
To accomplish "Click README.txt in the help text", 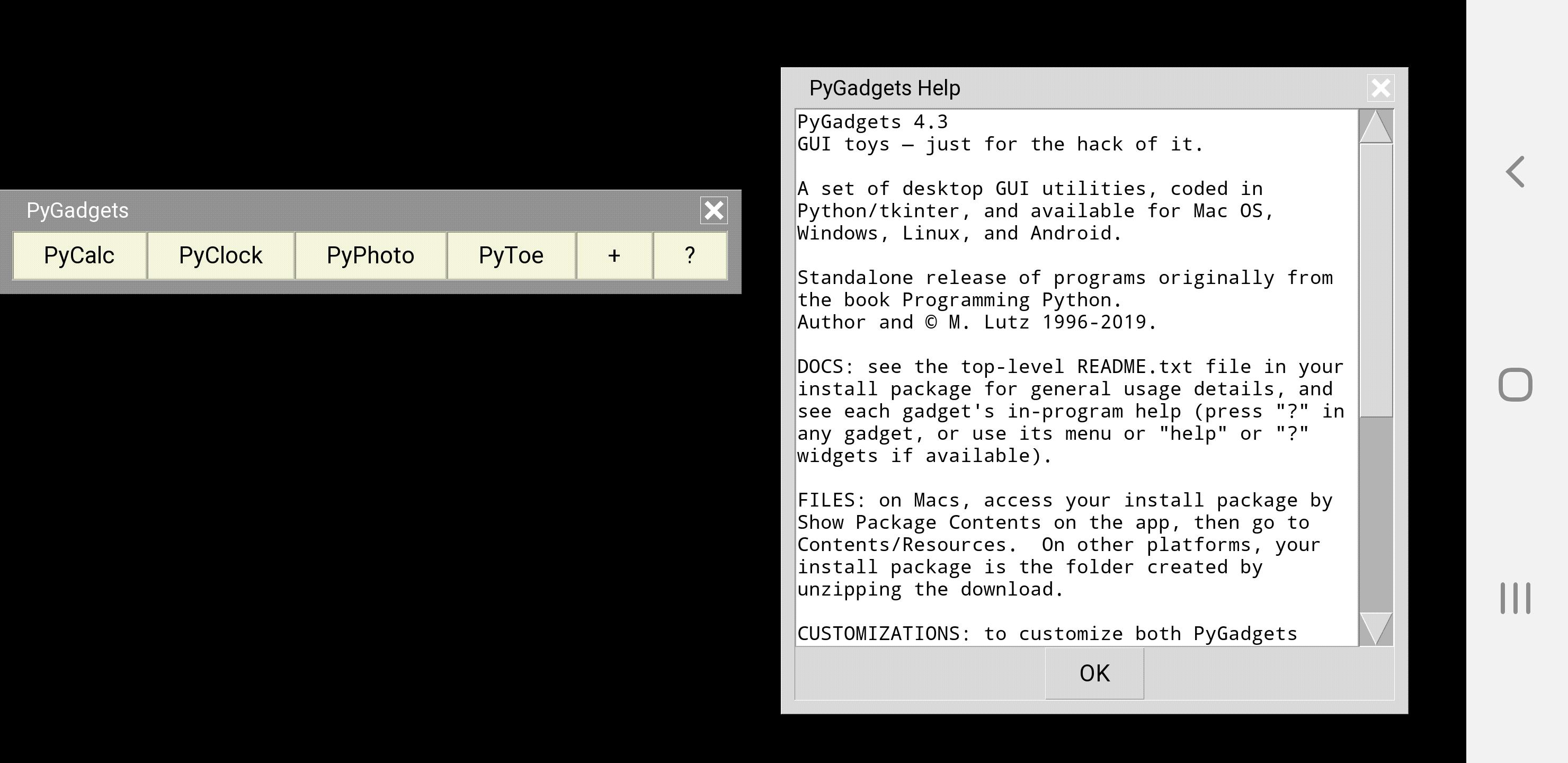I will pyautogui.click(x=1134, y=367).
